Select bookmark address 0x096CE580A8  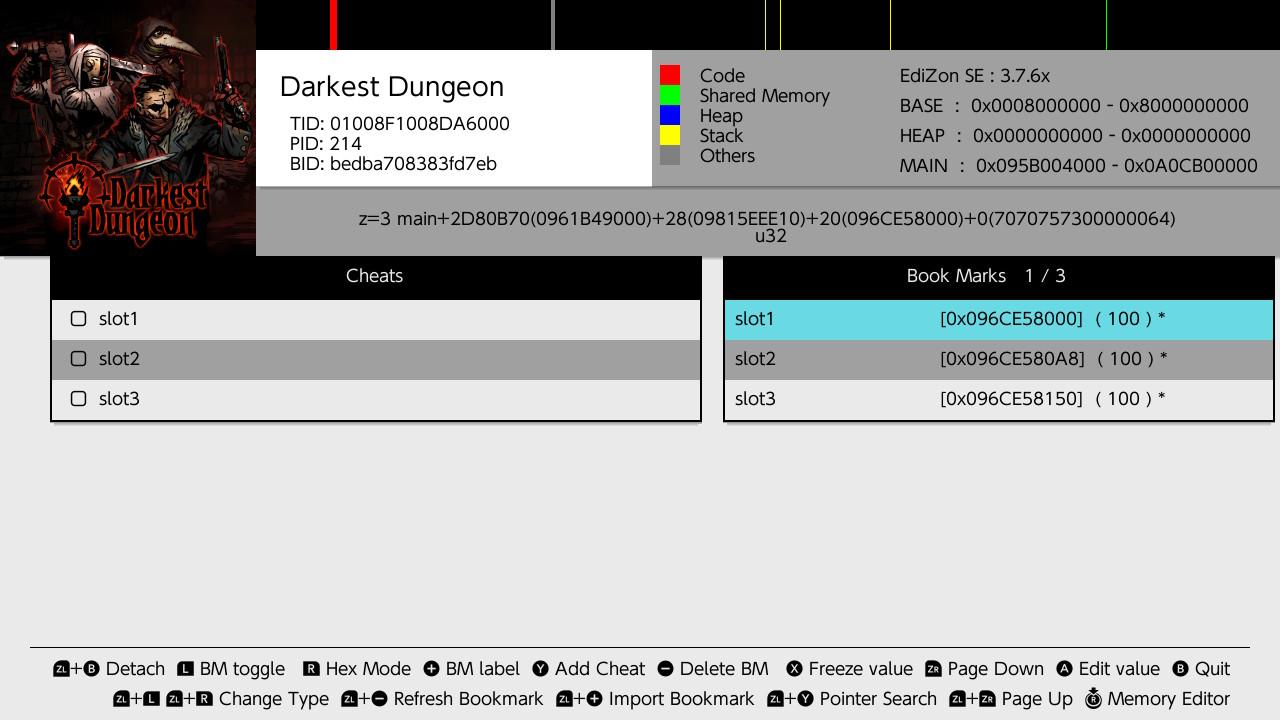pos(1012,359)
